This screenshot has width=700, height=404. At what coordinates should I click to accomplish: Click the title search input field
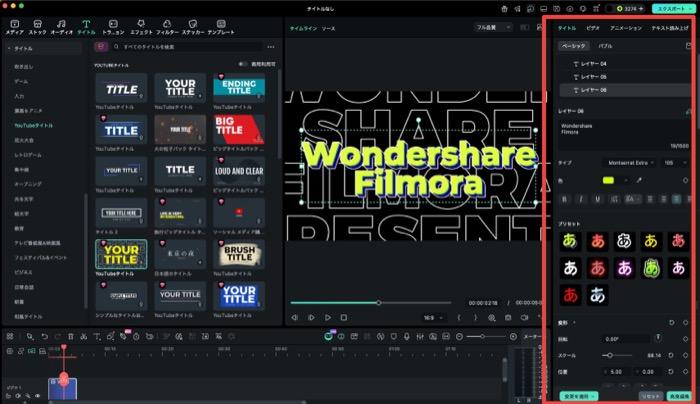(188, 46)
